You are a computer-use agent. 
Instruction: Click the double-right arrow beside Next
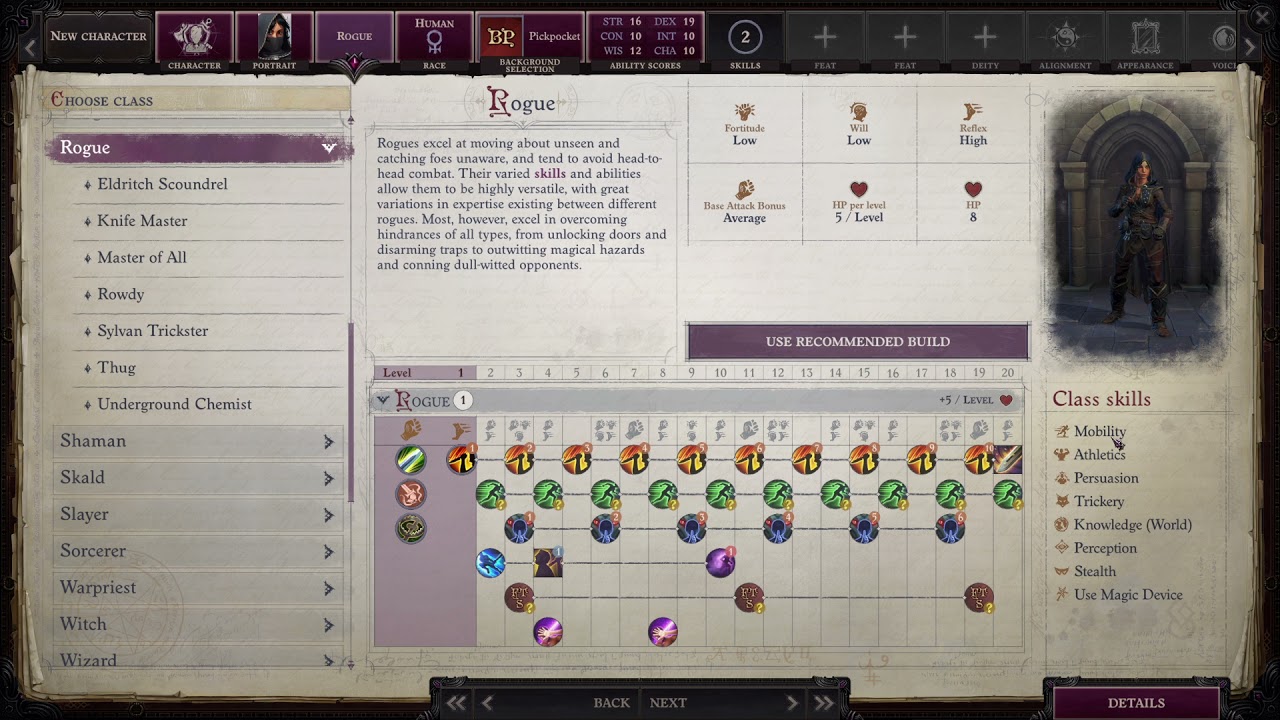824,703
